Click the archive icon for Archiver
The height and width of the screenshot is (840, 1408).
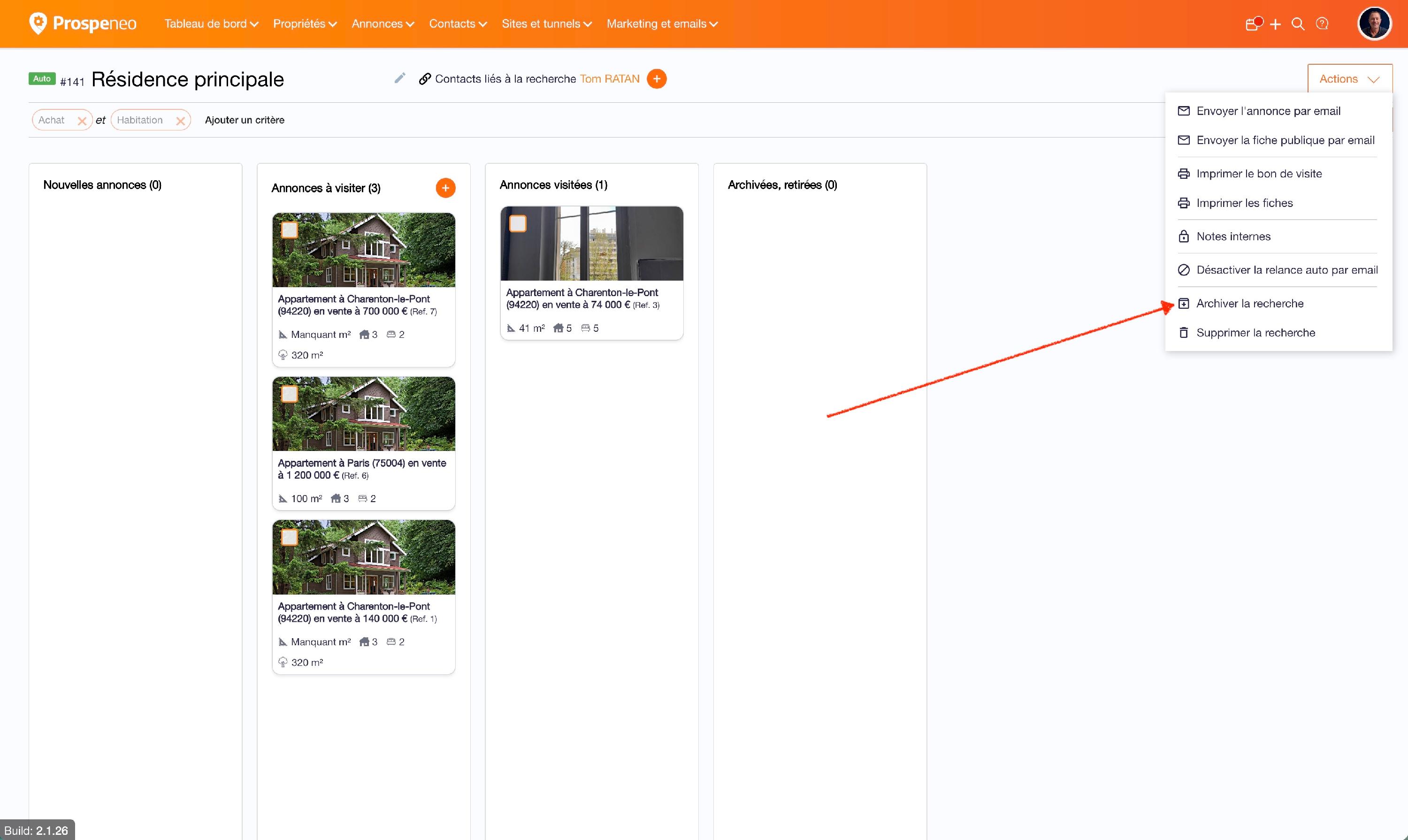(1183, 304)
